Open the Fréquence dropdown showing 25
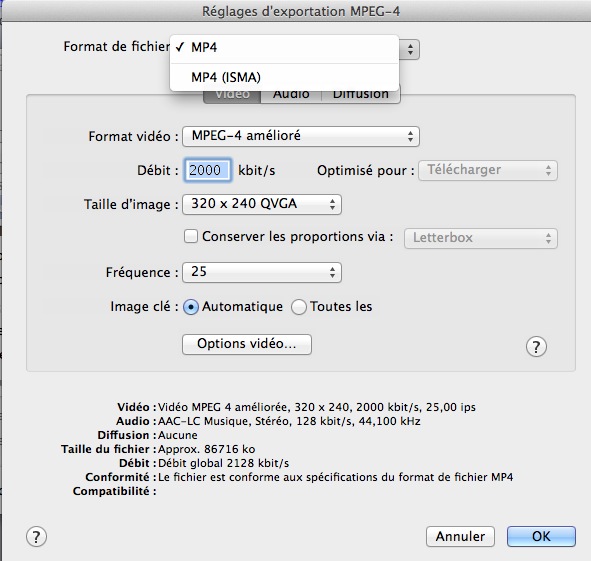This screenshot has width=591, height=561. (x=262, y=272)
